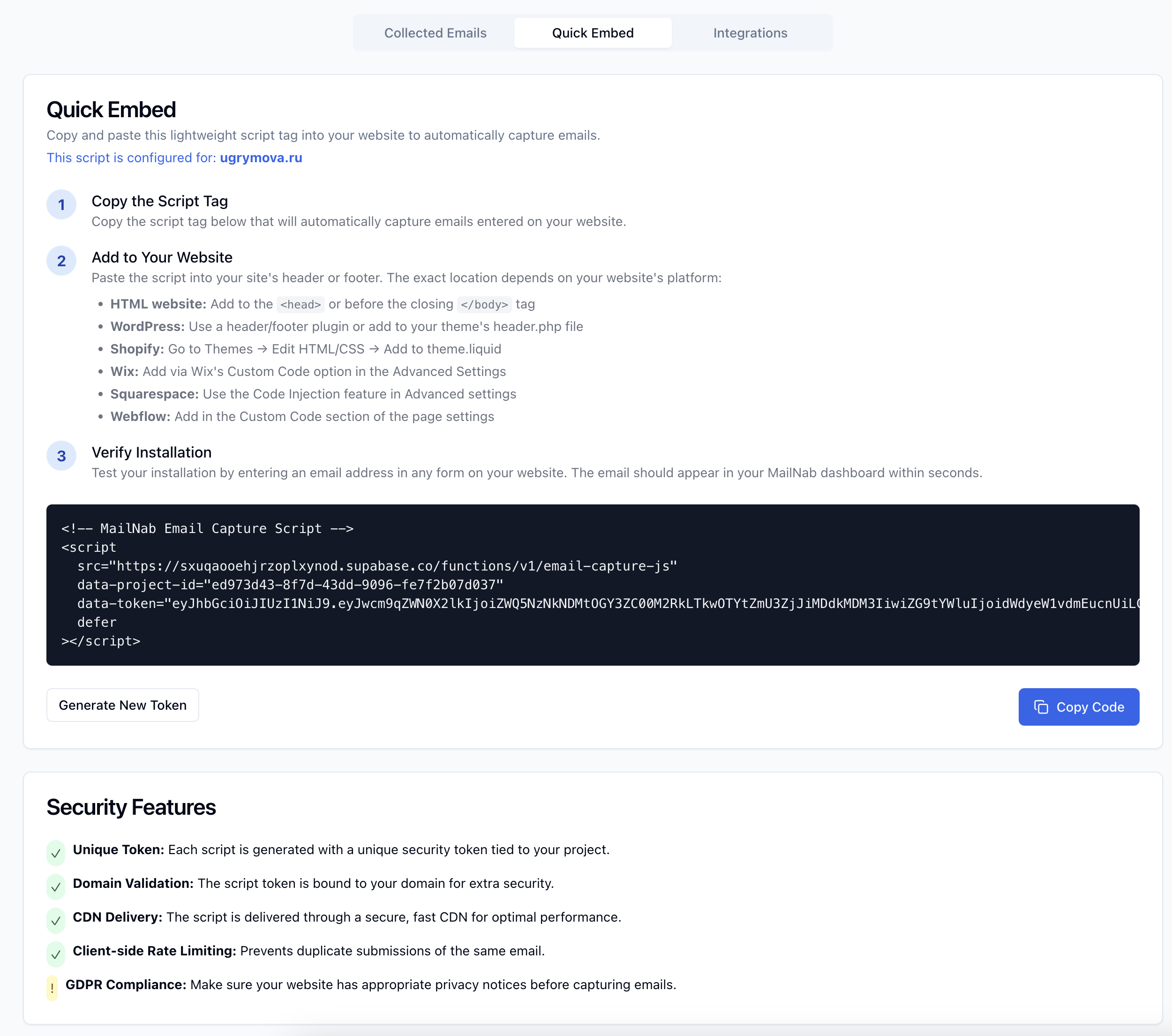Click the WordPress instruction bullet
Image resolution: width=1172 pixels, height=1036 pixels.
pyautogui.click(x=346, y=327)
